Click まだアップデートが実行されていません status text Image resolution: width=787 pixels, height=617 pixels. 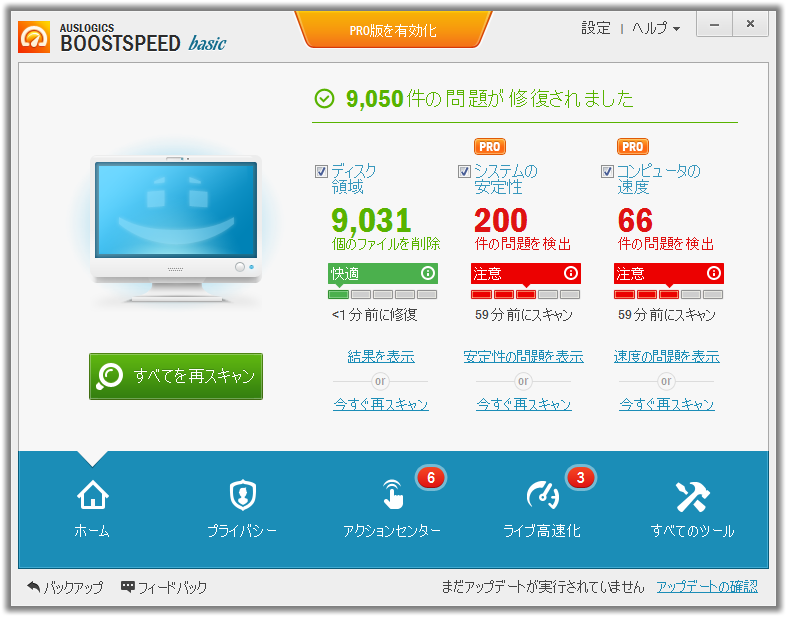click(543, 586)
